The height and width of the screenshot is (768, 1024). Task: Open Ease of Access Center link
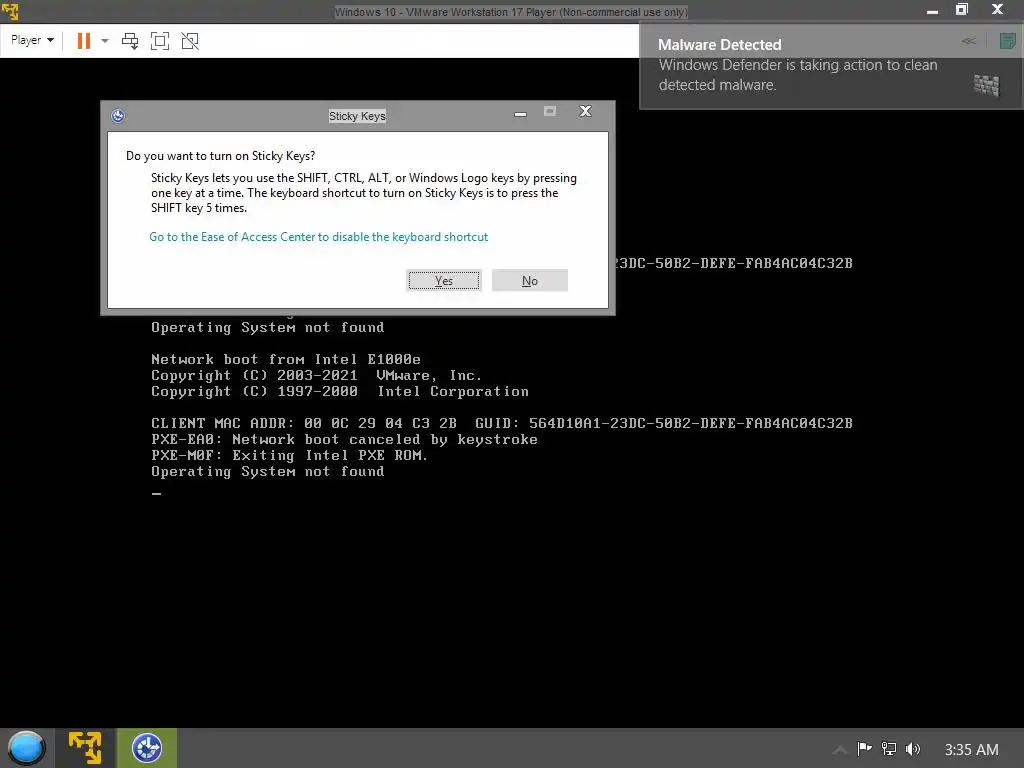(319, 237)
